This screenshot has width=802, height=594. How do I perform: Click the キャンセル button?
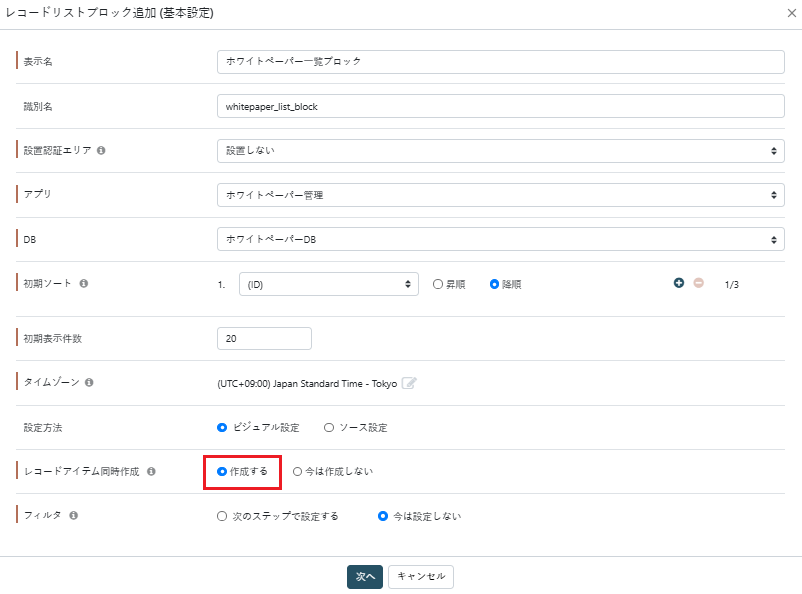coord(421,577)
